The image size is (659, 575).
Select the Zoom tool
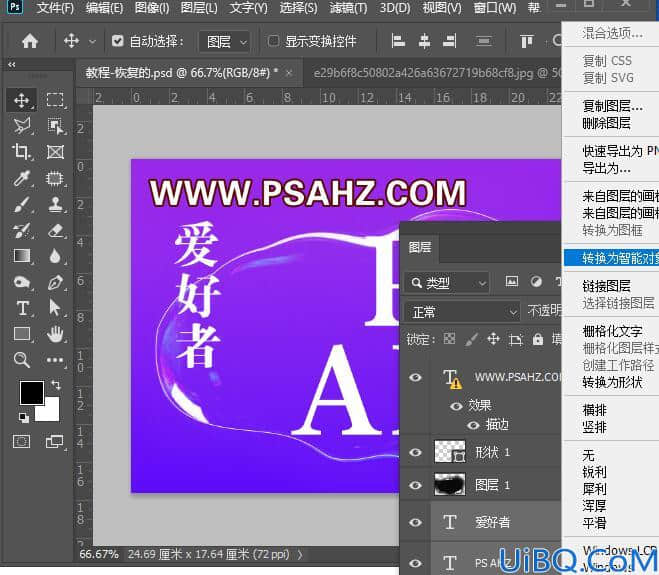click(21, 360)
